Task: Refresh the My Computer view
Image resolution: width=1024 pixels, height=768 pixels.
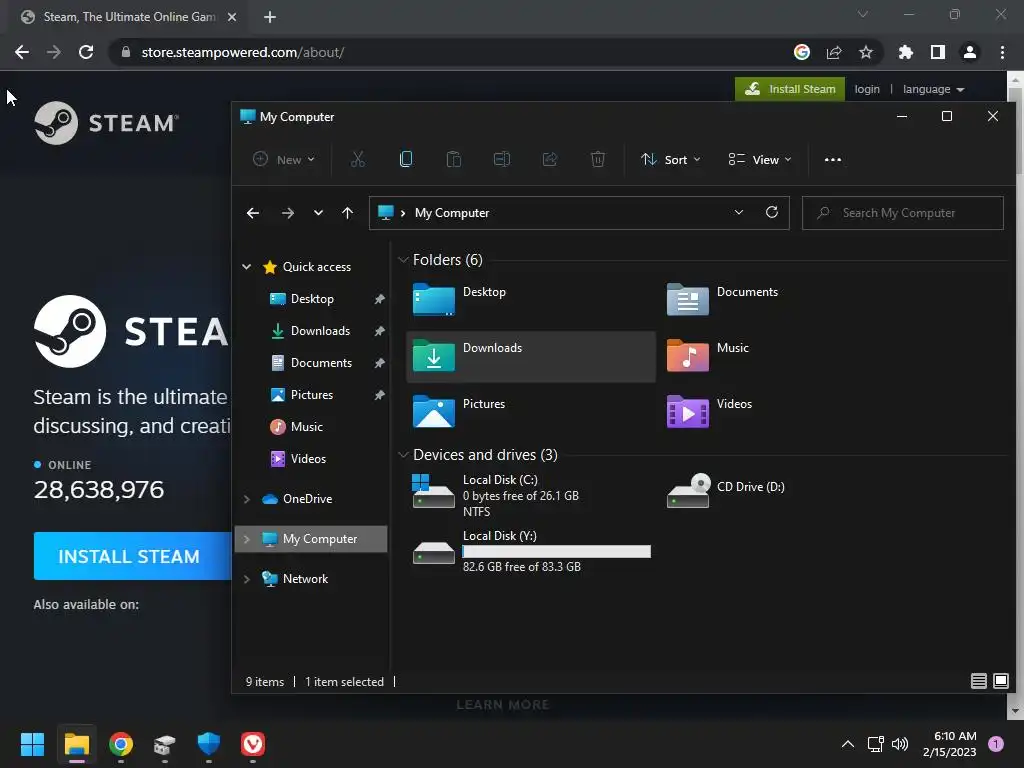Action: coord(772,212)
